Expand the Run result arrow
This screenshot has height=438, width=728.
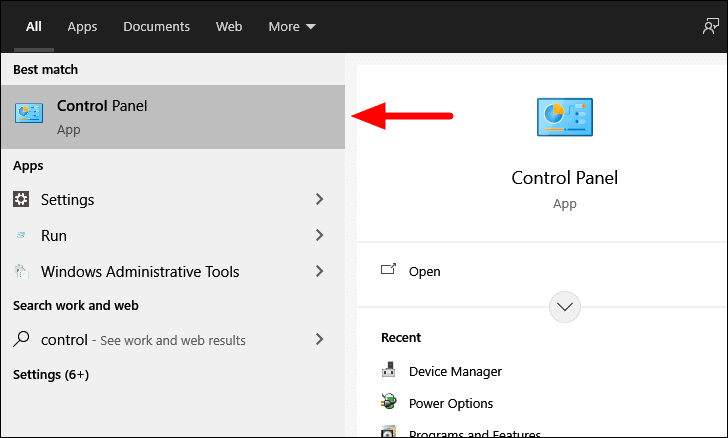pos(319,235)
